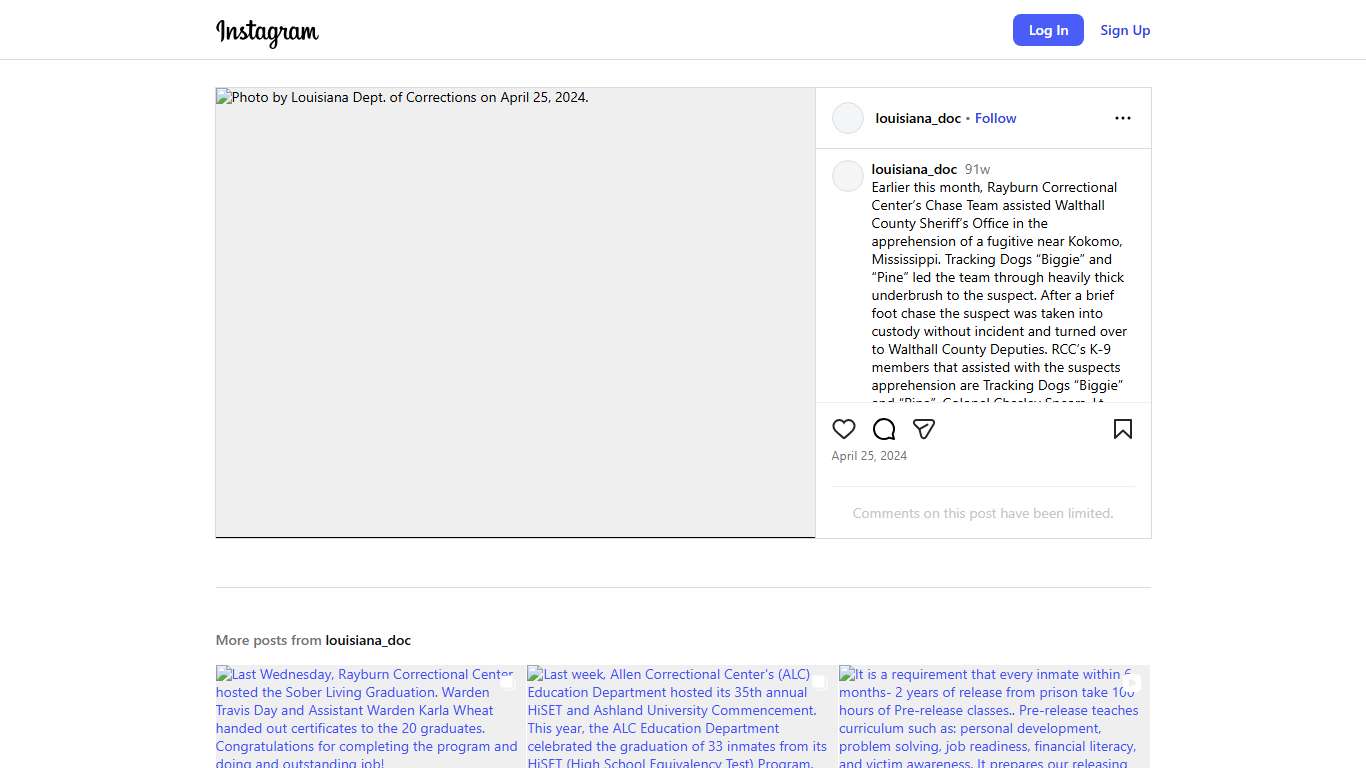This screenshot has width=1366, height=768.
Task: Open louisiana_doc profile avatar in post header
Action: [848, 118]
